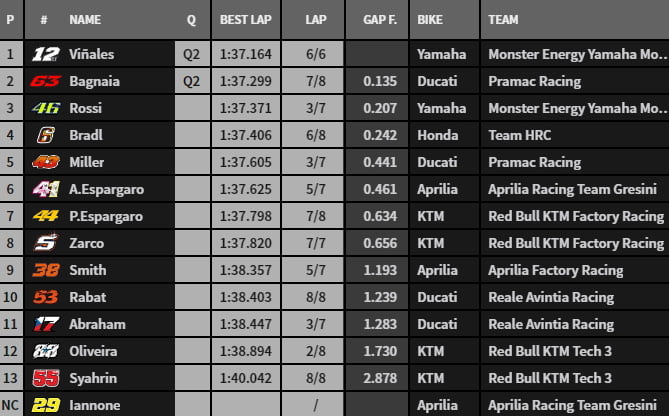Click Bagnaia's red 63 number icon

[x=45, y=81]
